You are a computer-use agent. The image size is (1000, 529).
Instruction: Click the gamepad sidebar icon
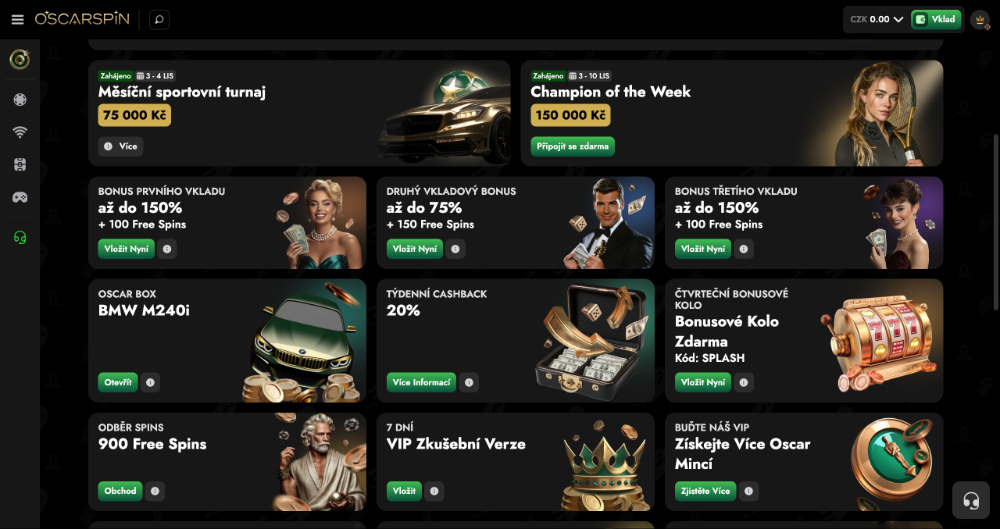[20, 197]
